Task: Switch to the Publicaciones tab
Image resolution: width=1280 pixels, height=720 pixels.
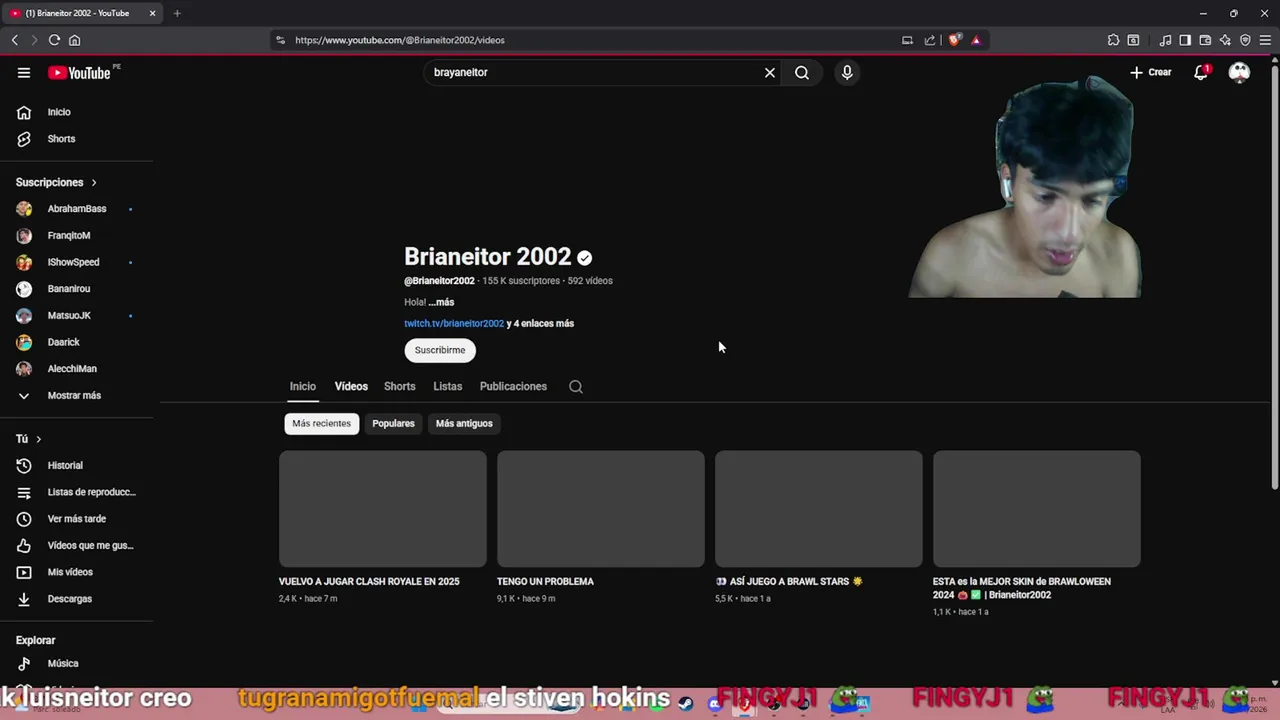Action: [x=513, y=386]
